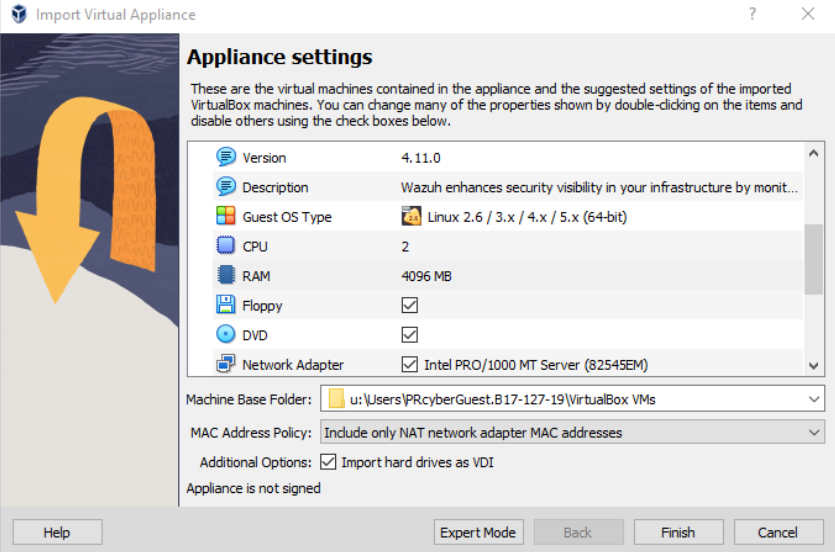Click the Network Adapter row label
This screenshot has width=835, height=552.
tap(293, 365)
